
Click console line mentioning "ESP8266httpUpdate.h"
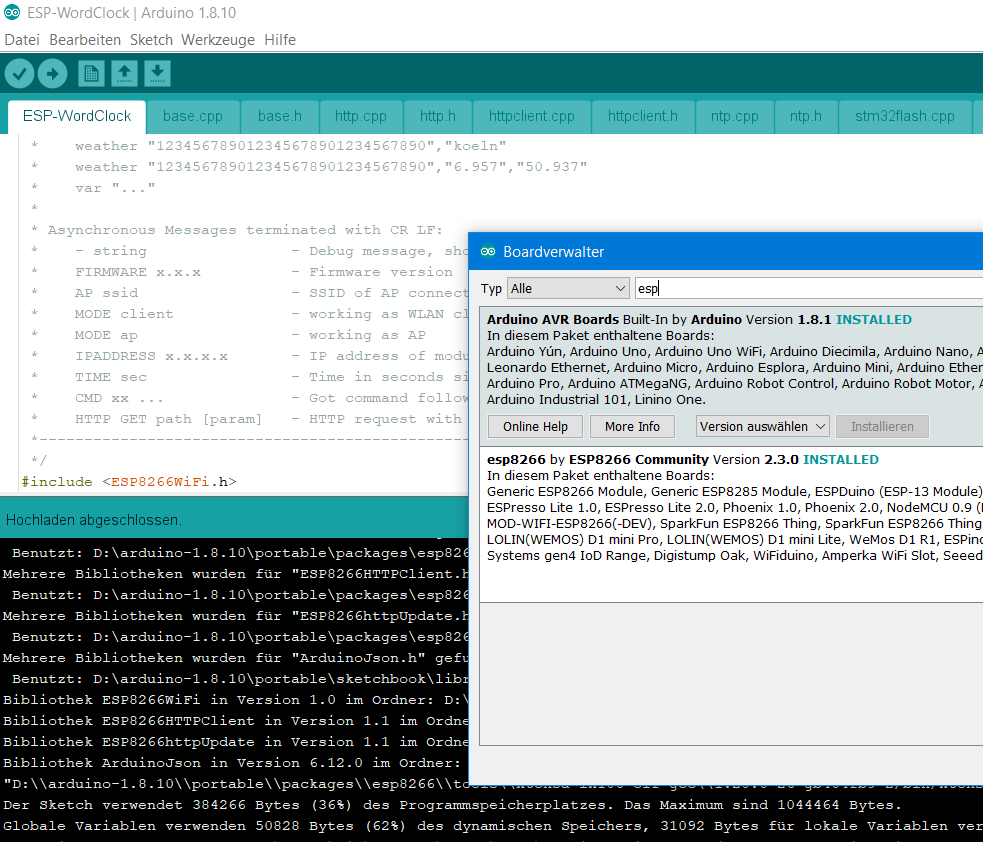235,616
